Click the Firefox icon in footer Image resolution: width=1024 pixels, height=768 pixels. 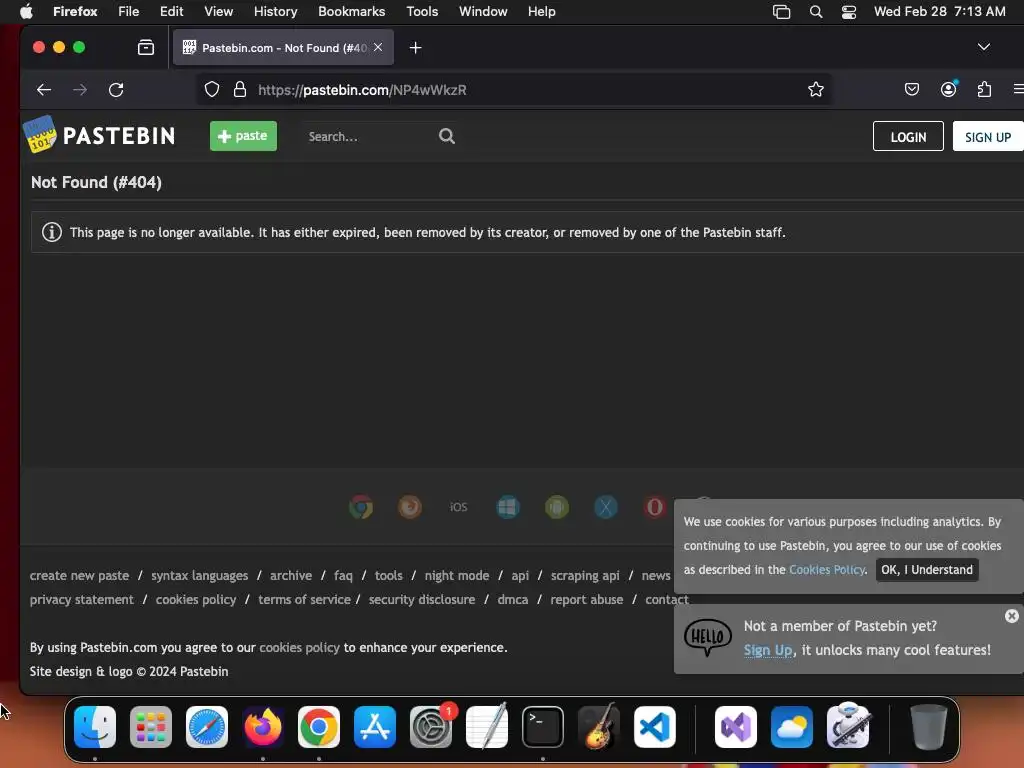410,507
